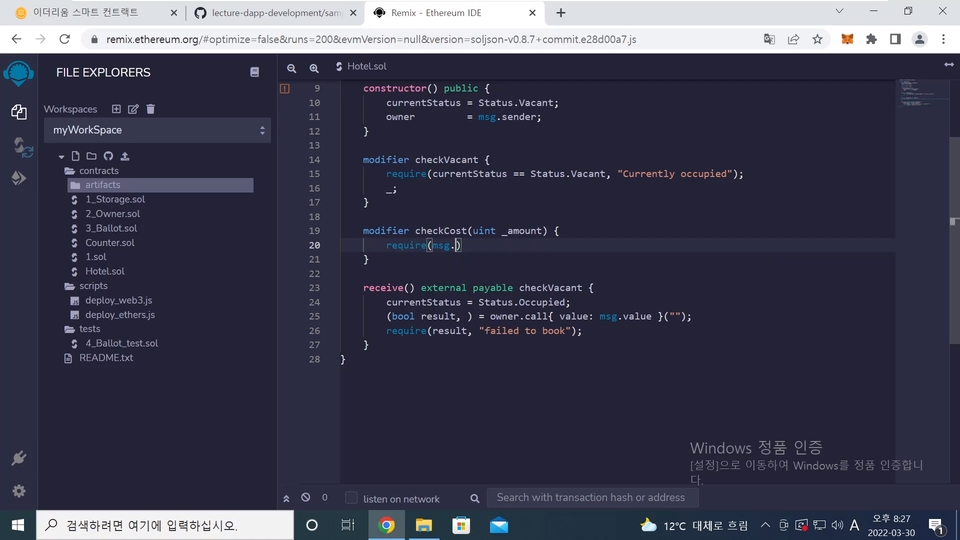Open the Windows Start menu

pyautogui.click(x=18, y=525)
